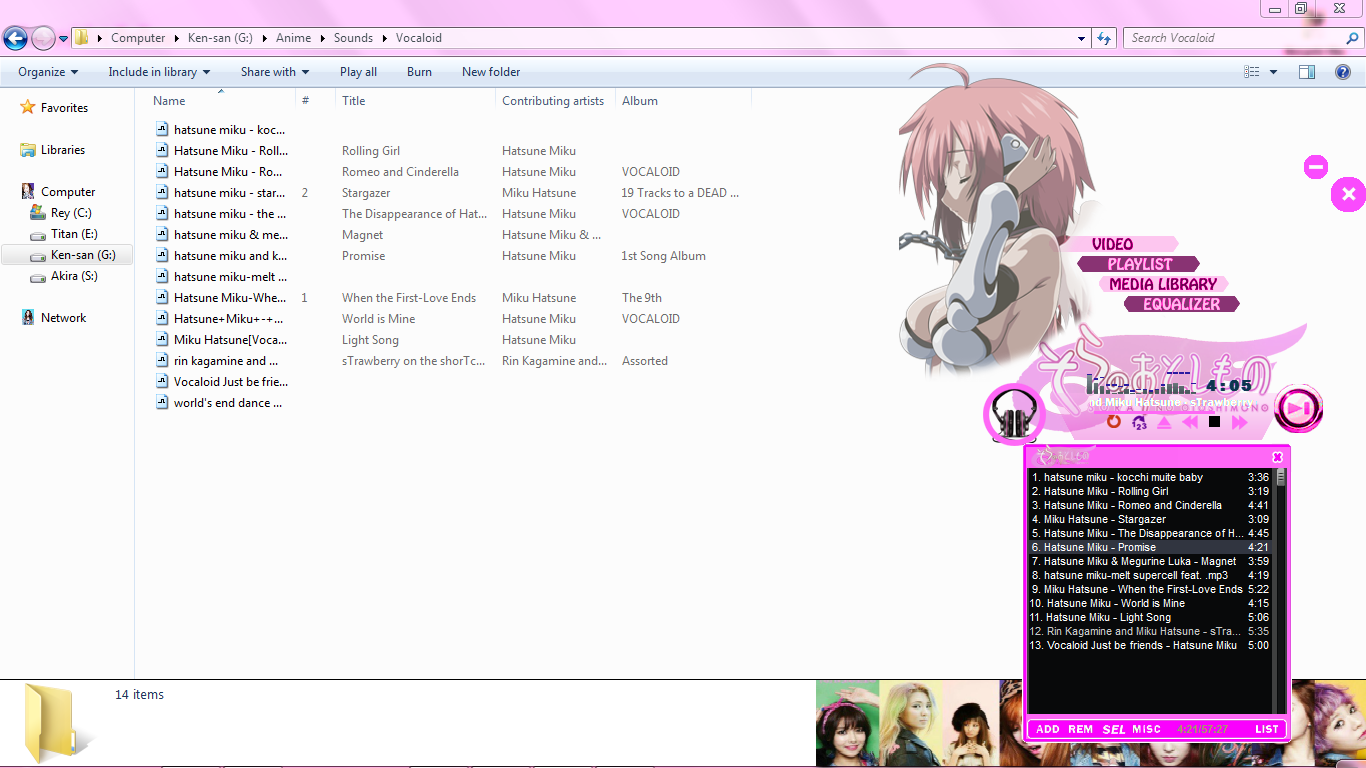The image size is (1366, 768).
Task: Open the VIDEO panel of the player
Action: 1113,244
